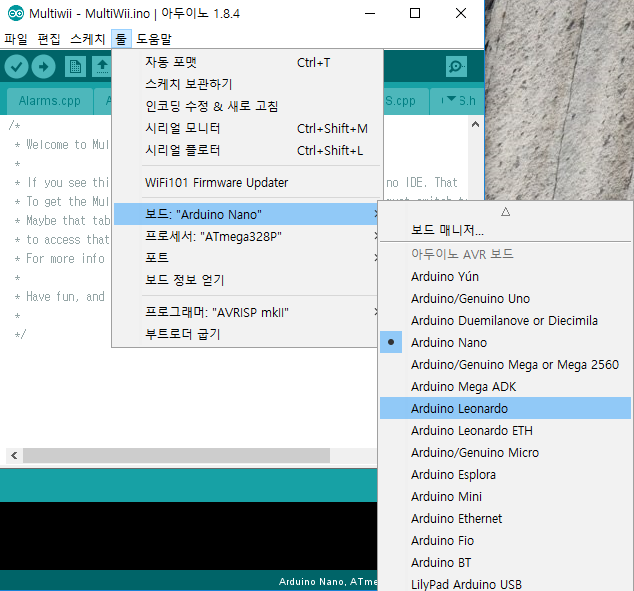Click the Arduino infinity logo in the title bar
Viewport: 634px width, 591px height.
pyautogui.click(x=16, y=13)
